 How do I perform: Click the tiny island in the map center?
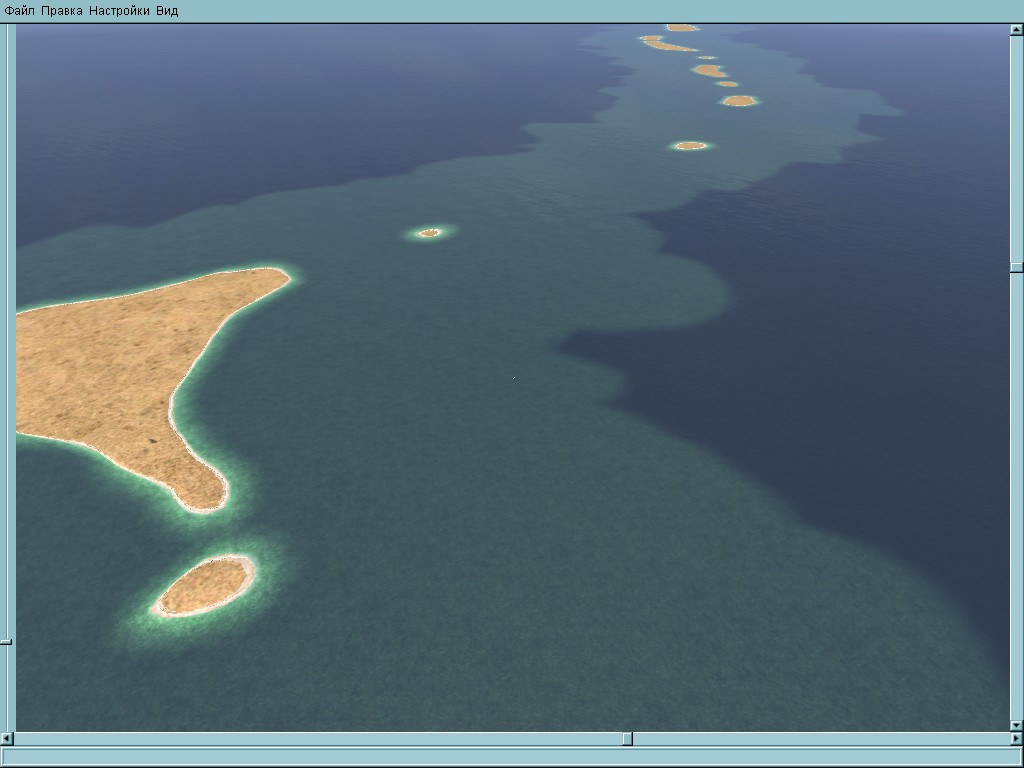[429, 232]
